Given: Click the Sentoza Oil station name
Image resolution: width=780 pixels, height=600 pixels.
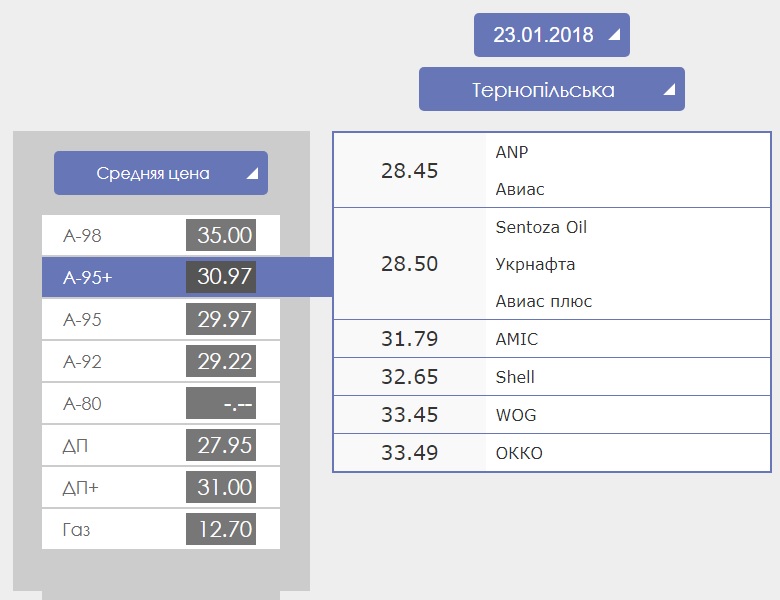Looking at the screenshot, I should (x=541, y=227).
